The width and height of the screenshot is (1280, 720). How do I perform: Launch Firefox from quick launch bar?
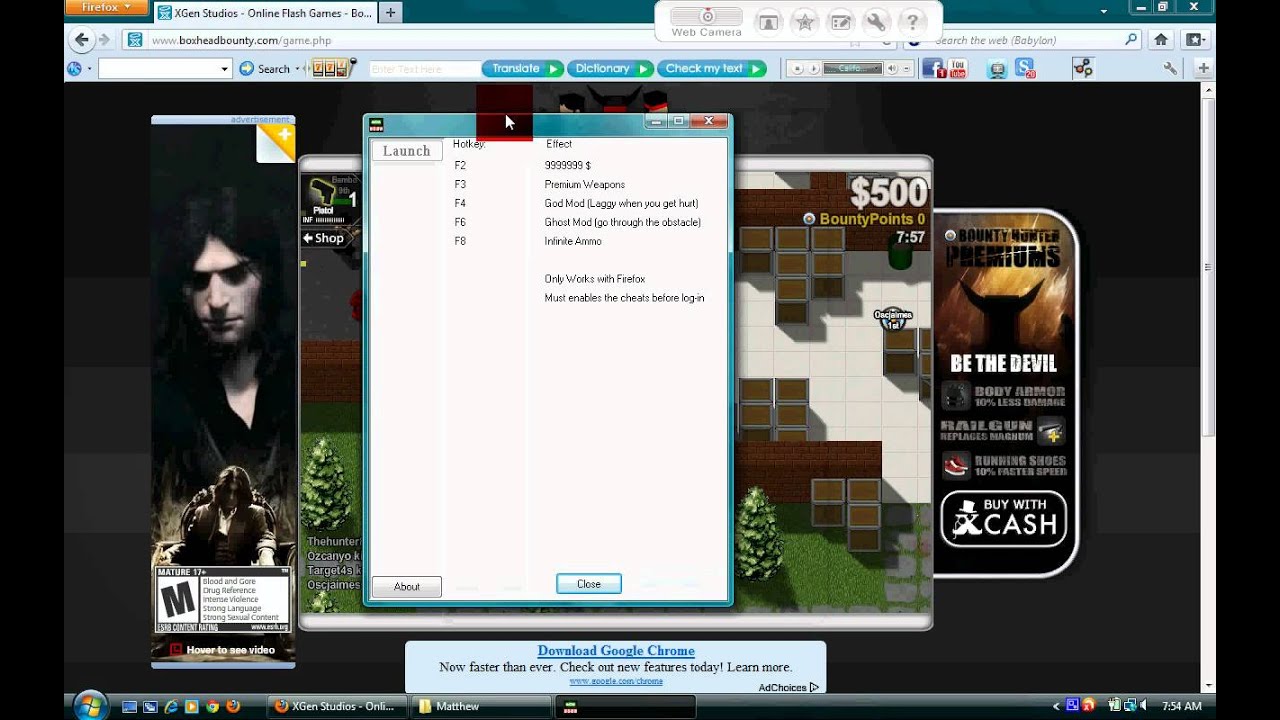[233, 706]
